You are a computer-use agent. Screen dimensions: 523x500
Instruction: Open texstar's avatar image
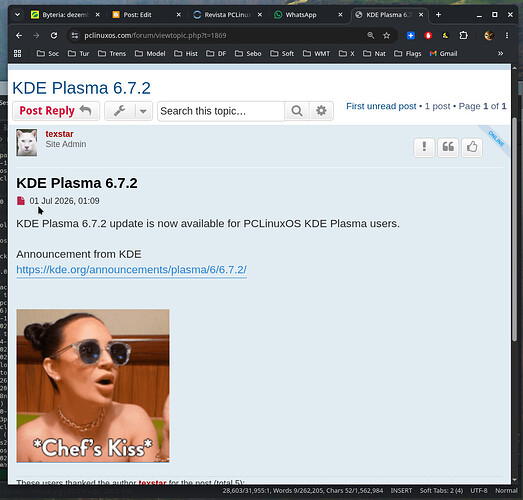pos(27,142)
